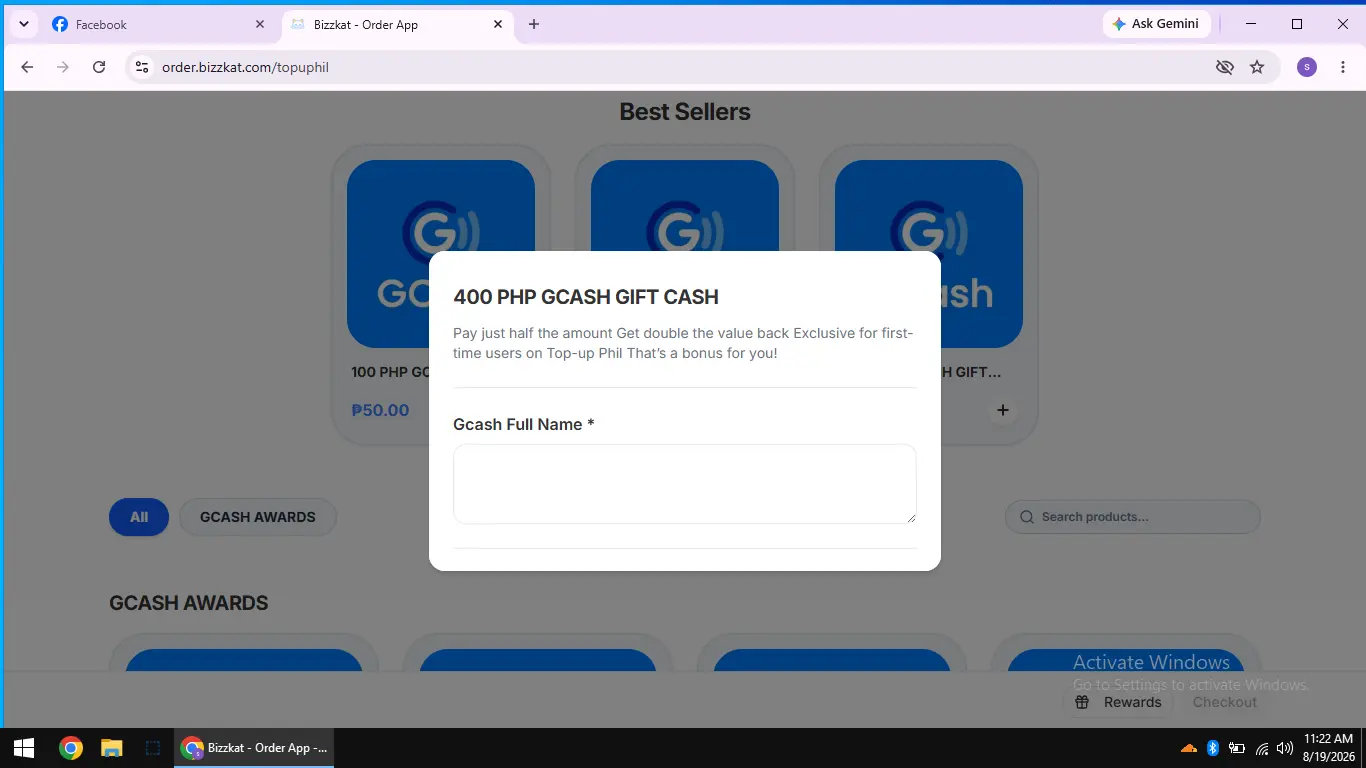
Task: Open File Explorer from the taskbar
Action: coord(111,748)
